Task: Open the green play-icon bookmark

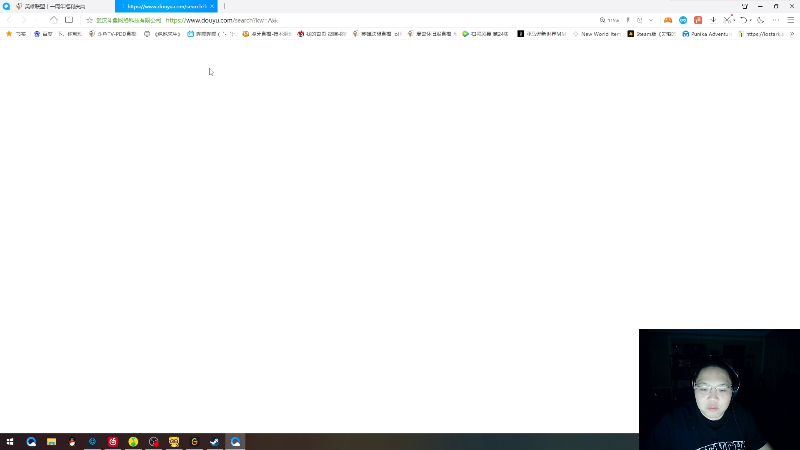Action: pos(486,34)
